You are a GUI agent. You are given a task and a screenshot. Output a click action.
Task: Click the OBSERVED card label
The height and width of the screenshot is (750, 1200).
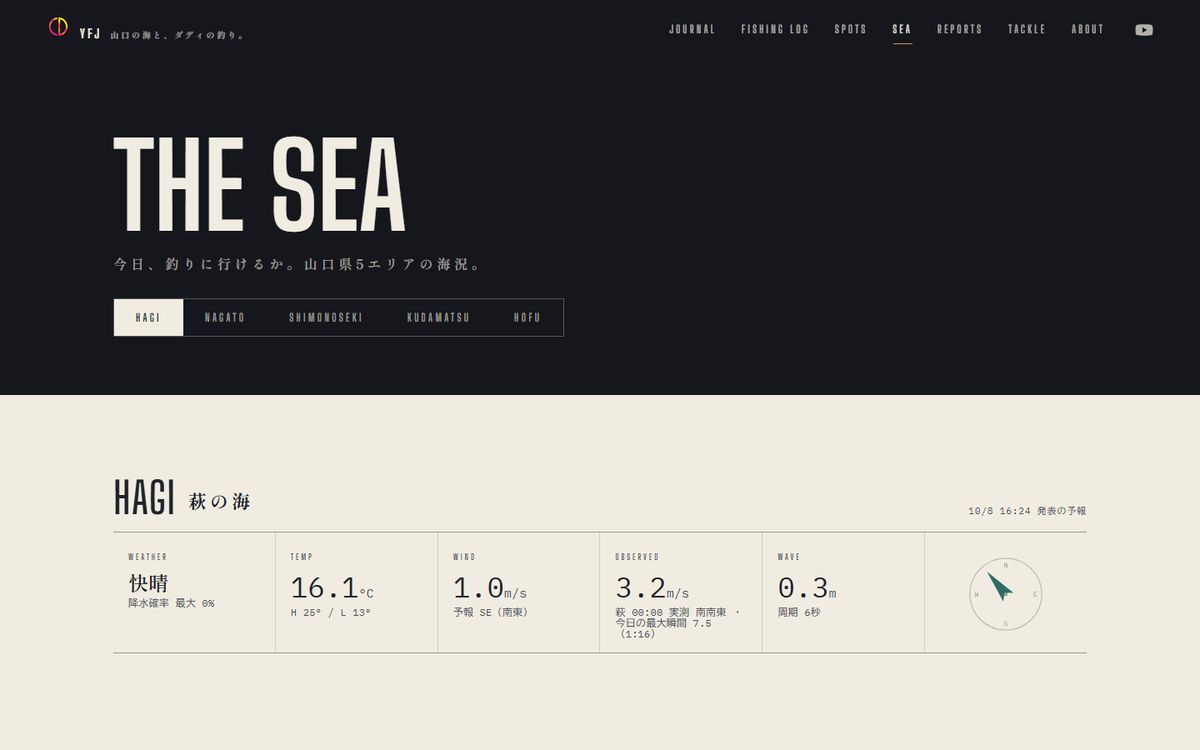637,557
